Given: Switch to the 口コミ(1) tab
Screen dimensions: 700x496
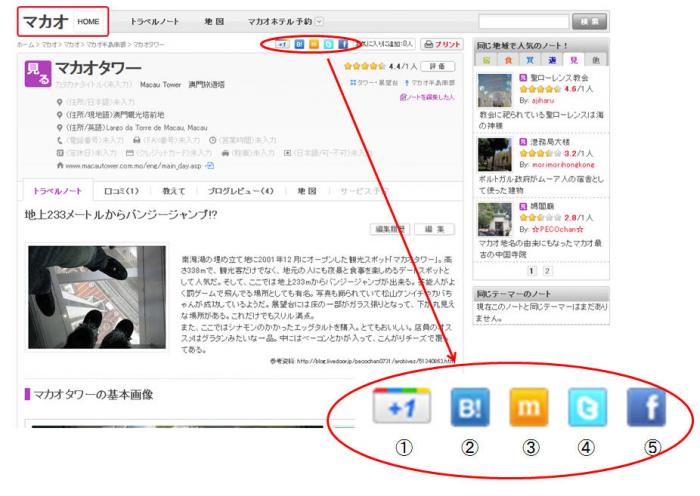Looking at the screenshot, I should click(121, 191).
